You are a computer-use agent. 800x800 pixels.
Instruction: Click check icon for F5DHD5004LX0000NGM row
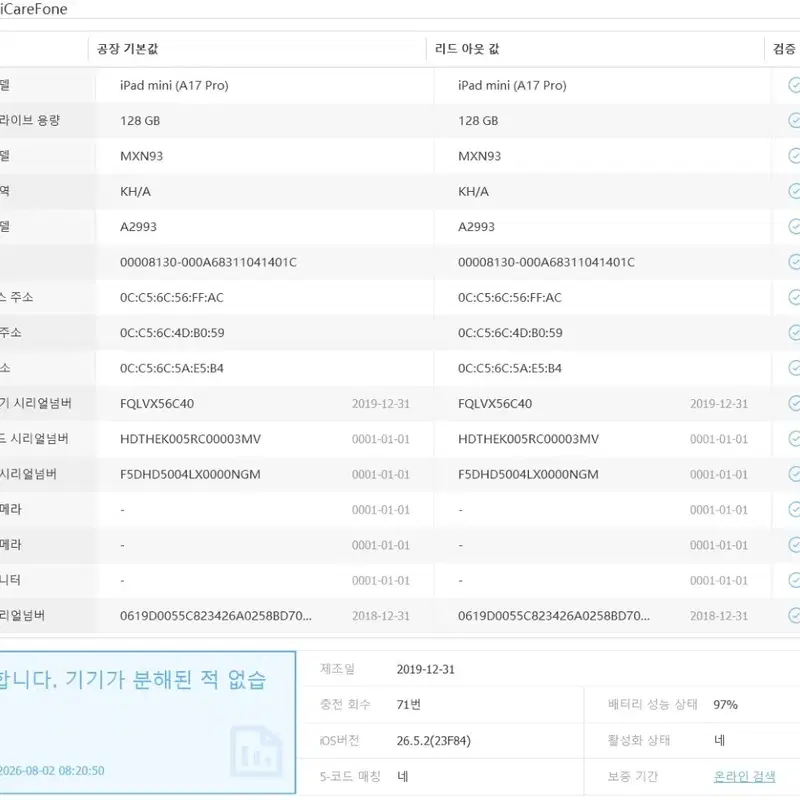(794, 474)
